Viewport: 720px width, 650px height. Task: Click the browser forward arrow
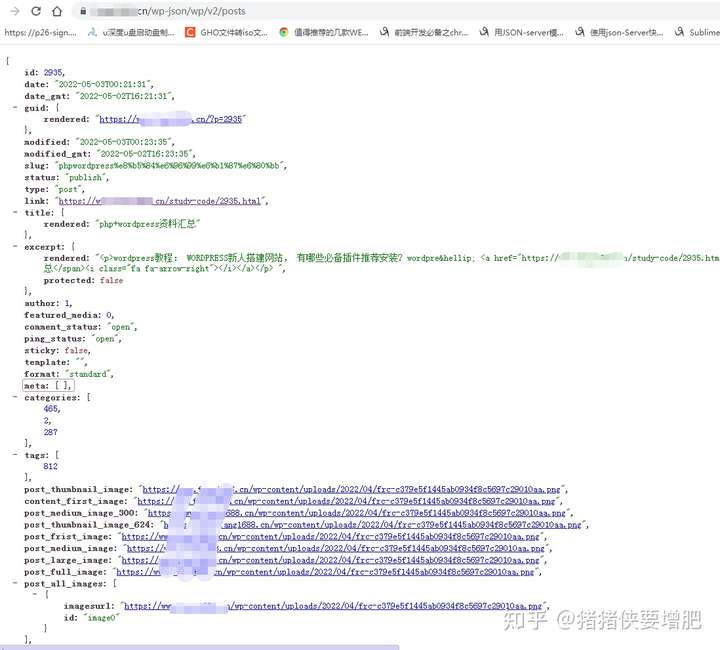14,11
